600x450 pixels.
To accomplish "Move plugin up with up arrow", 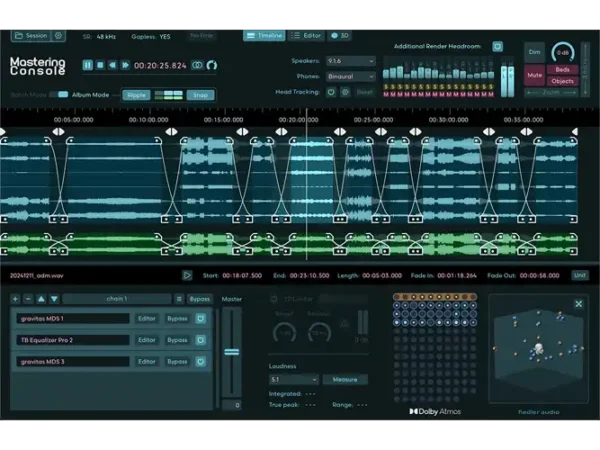I will 41,299.
